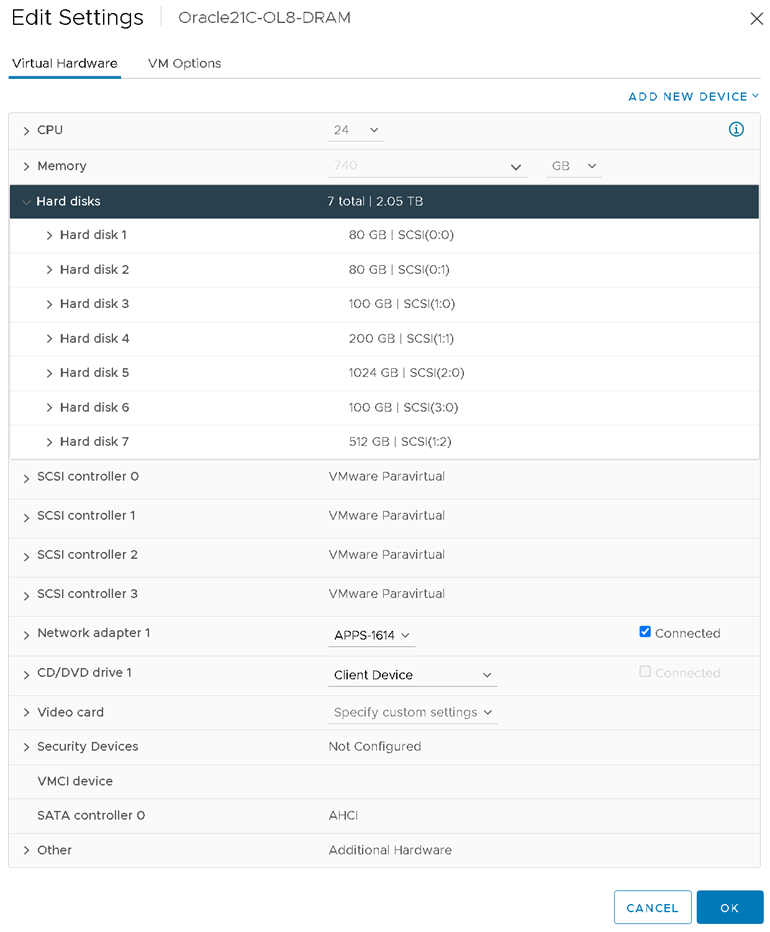Select the 1024 GB | SCSI(2:0) value

pos(407,373)
